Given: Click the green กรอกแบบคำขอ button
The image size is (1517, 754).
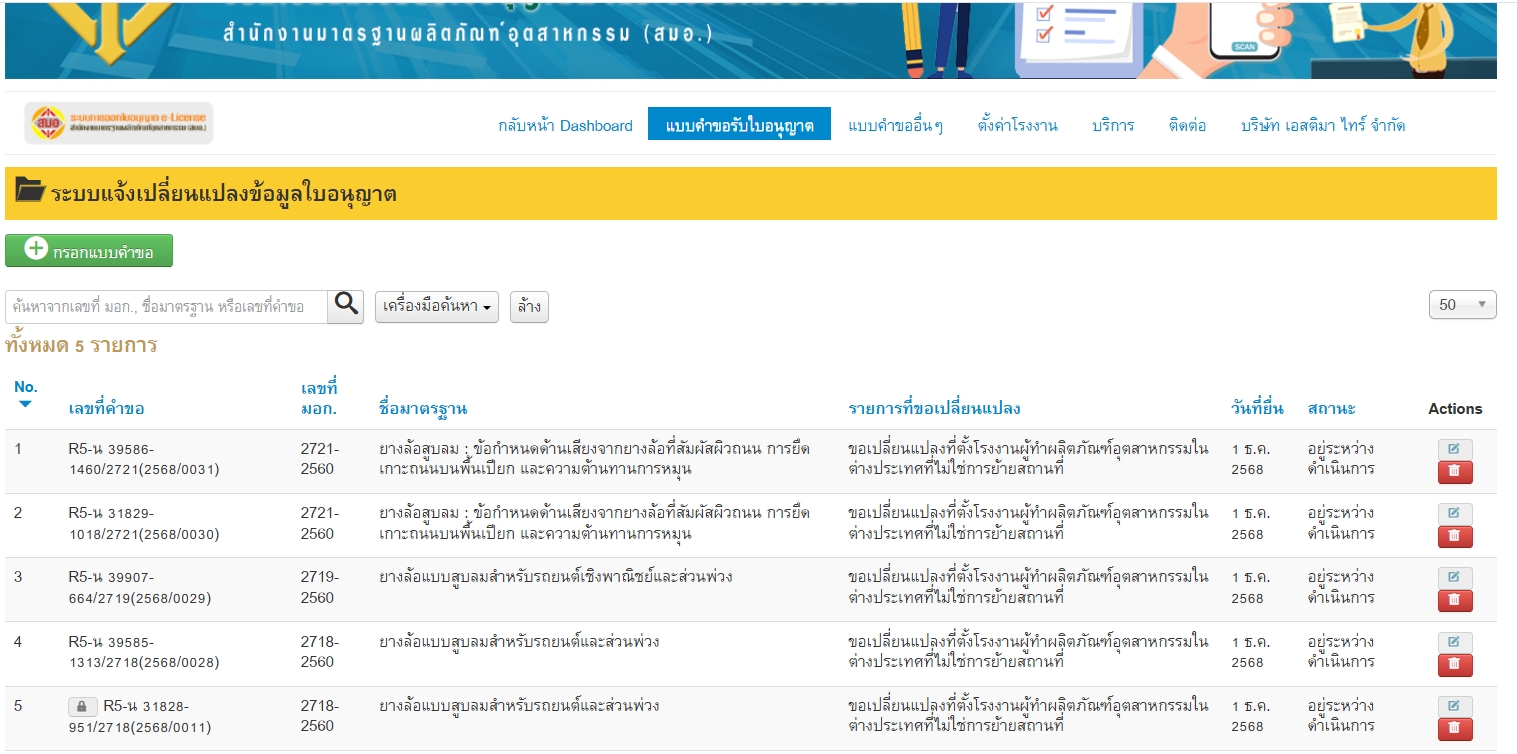Looking at the screenshot, I should pos(89,251).
